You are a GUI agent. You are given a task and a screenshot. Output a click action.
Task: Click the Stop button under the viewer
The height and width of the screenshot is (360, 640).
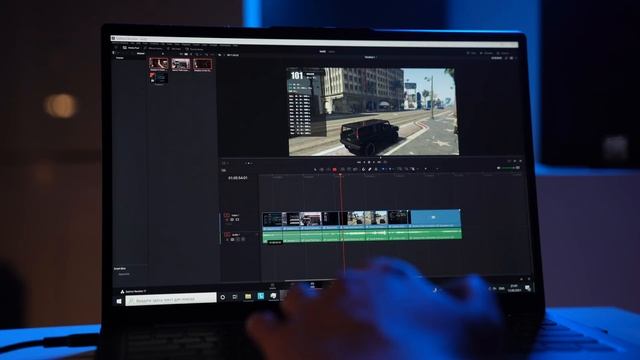tap(369, 162)
